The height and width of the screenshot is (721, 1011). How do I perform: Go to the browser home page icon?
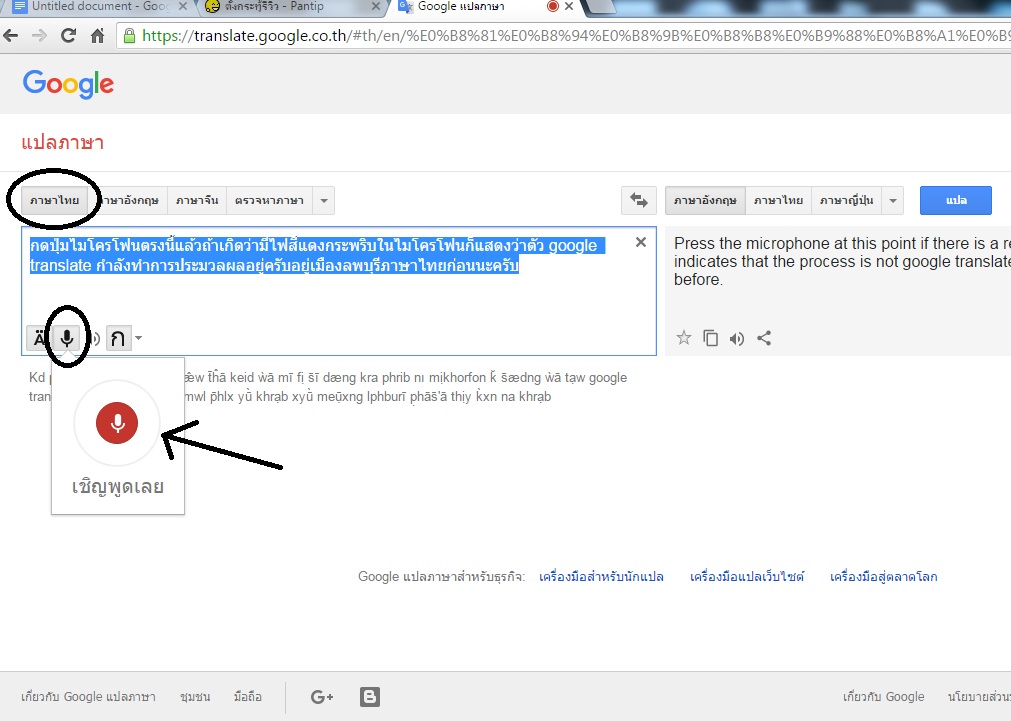pos(97,35)
